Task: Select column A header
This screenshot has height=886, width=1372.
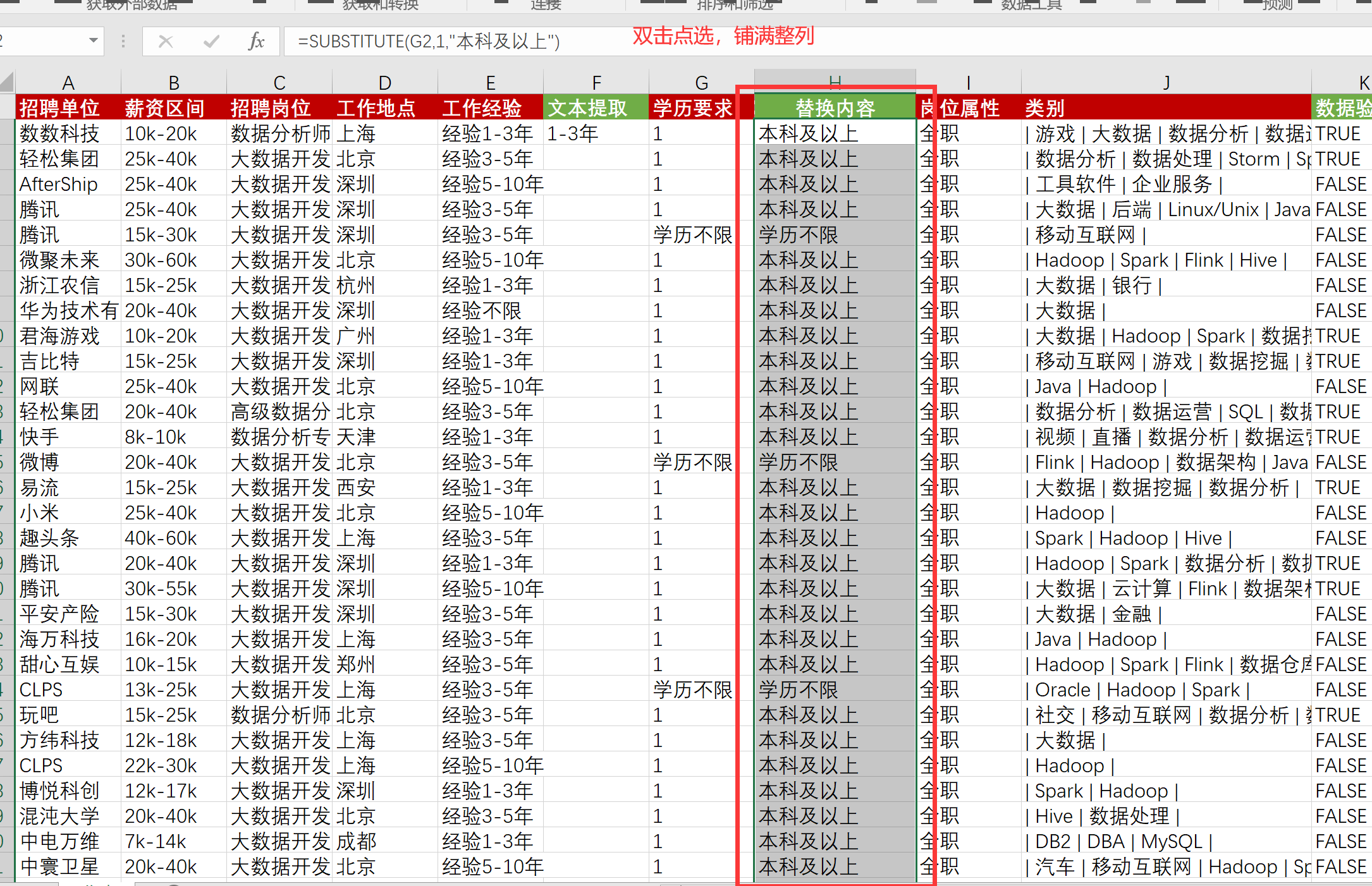Action: (x=68, y=83)
